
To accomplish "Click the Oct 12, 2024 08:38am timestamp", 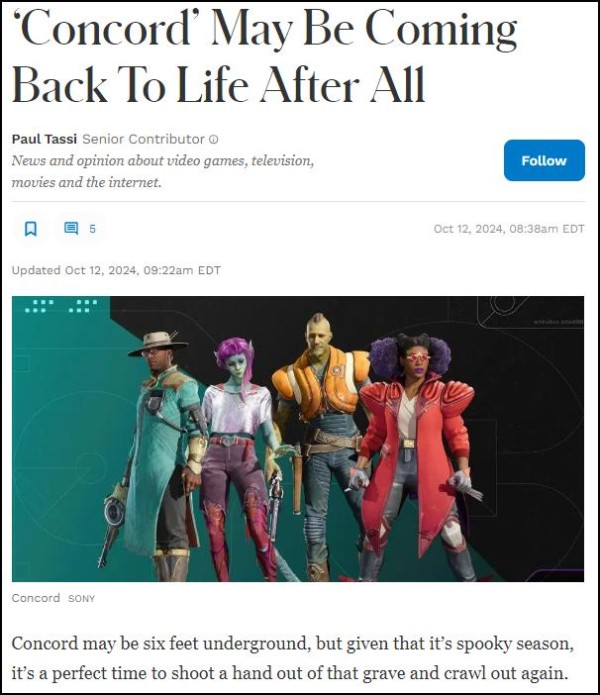I will click(x=509, y=229).
